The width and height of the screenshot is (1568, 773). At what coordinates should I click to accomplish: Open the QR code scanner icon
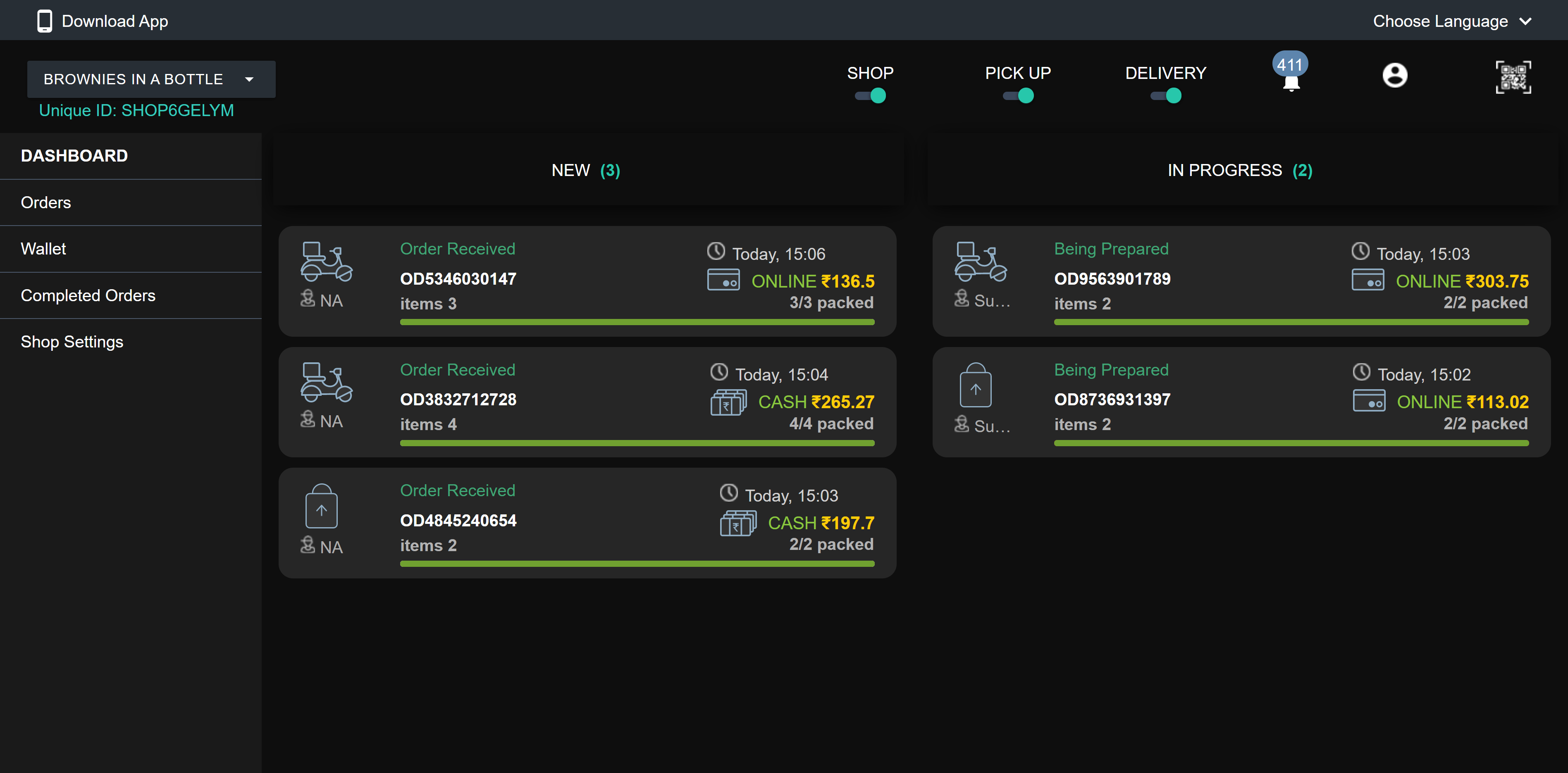pyautogui.click(x=1513, y=77)
